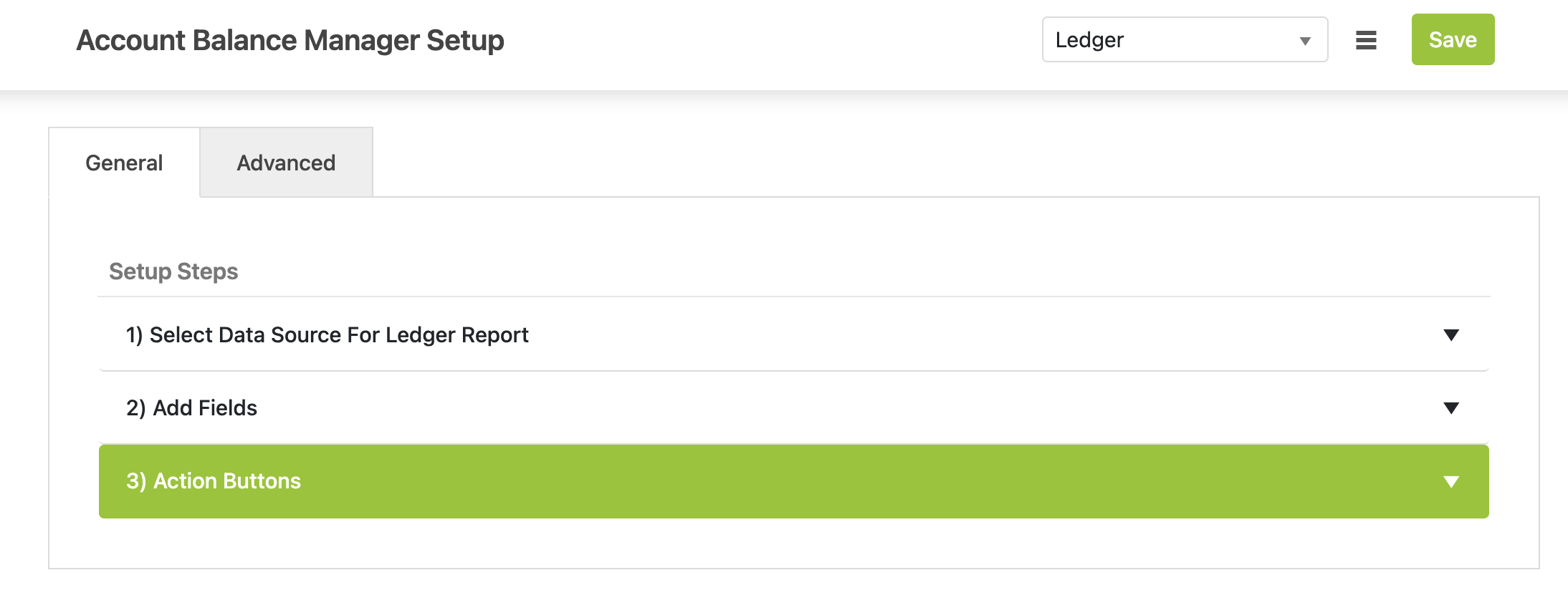Click the Account Balance Manager Setup title
Screen dimensions: 1568x613
click(290, 40)
